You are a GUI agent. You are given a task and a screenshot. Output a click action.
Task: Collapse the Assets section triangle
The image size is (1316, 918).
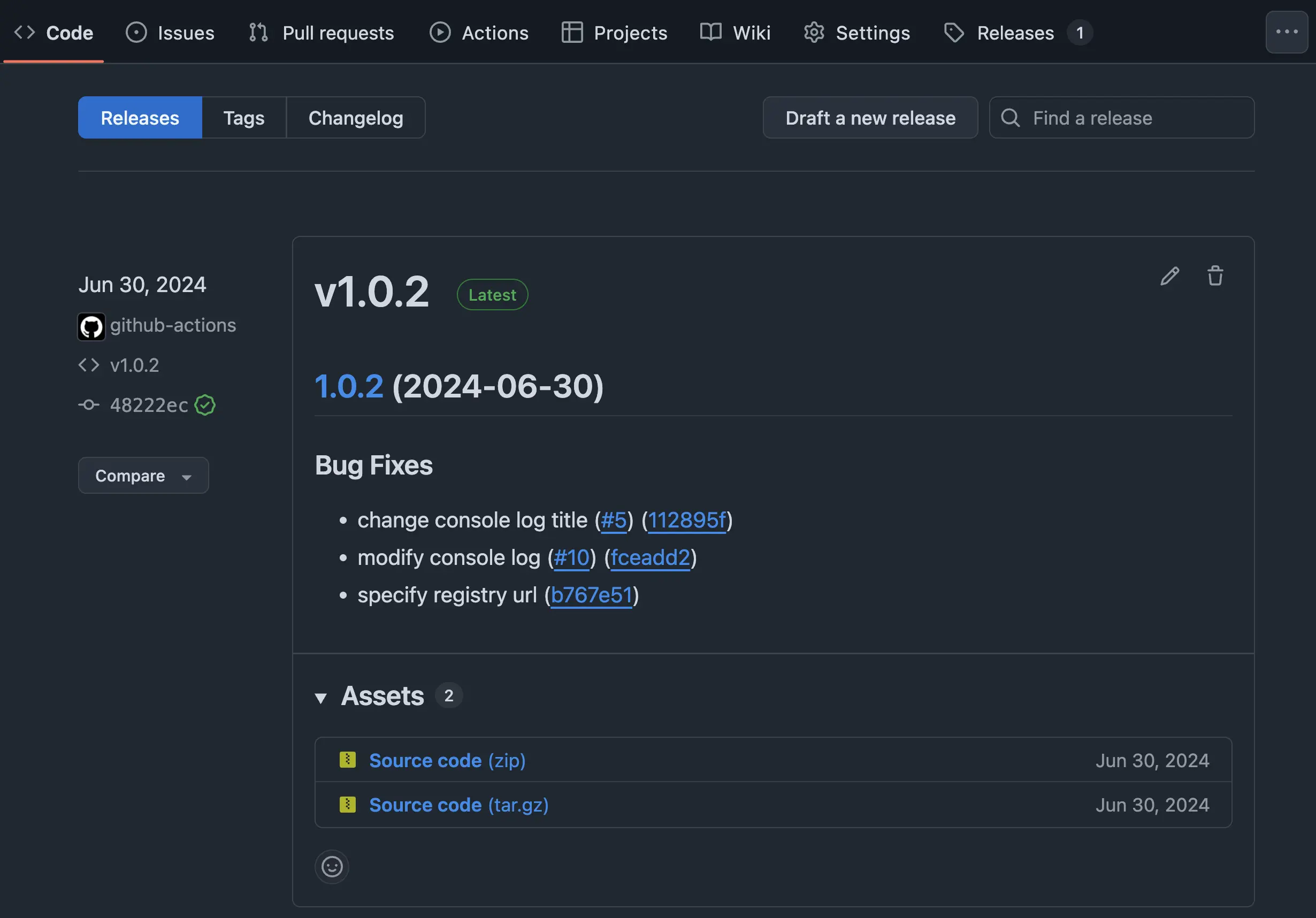point(321,698)
